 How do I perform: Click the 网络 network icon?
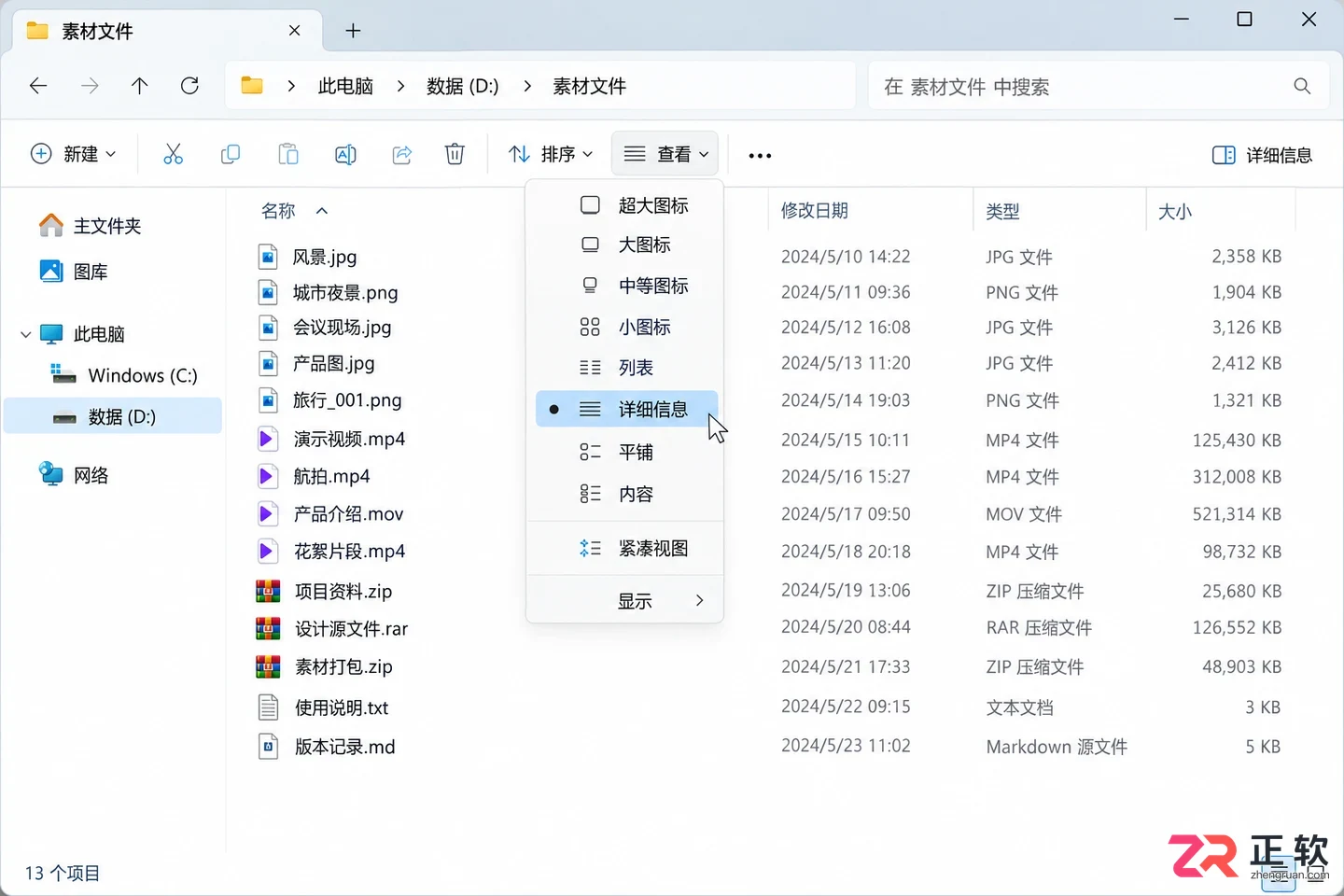coord(51,474)
